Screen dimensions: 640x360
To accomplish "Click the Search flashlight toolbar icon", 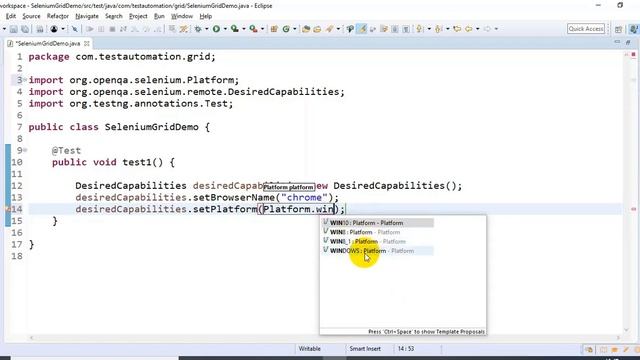I will pos(329,29).
